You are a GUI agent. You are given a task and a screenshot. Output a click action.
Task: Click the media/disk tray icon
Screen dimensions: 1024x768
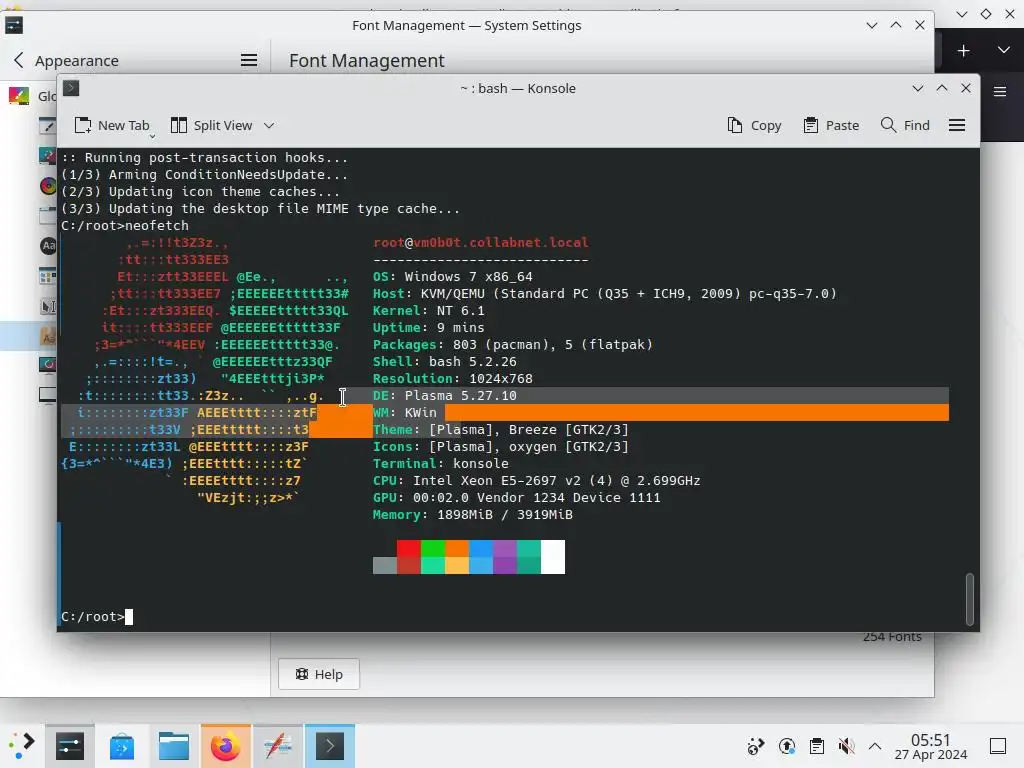(756, 746)
